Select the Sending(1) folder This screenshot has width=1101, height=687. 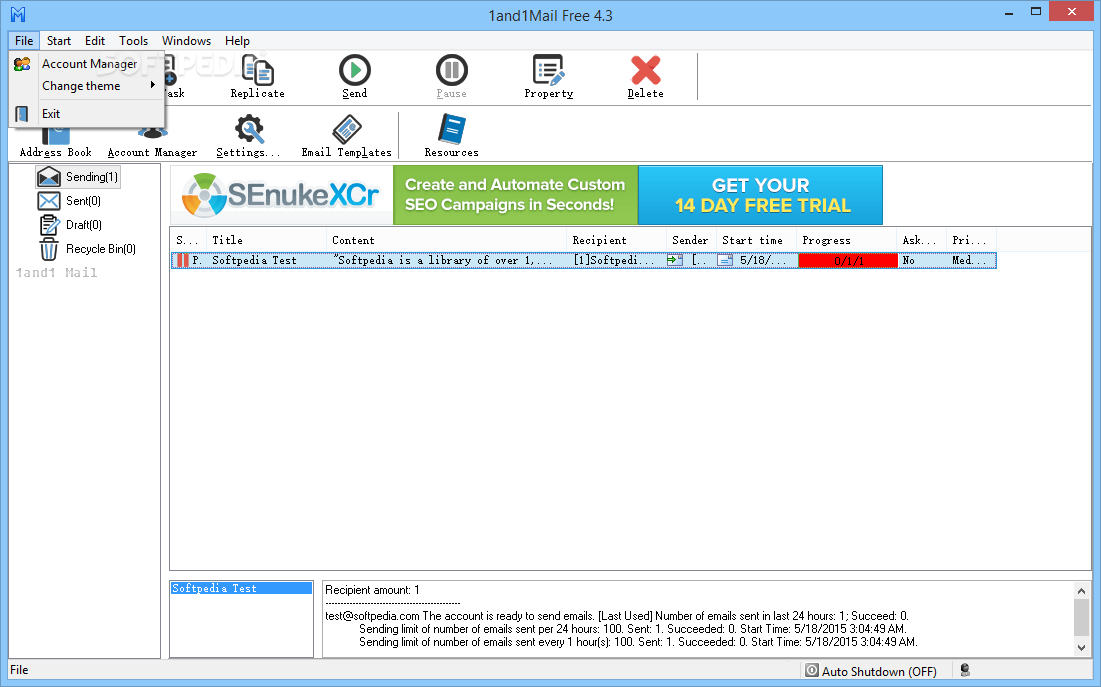(78, 177)
